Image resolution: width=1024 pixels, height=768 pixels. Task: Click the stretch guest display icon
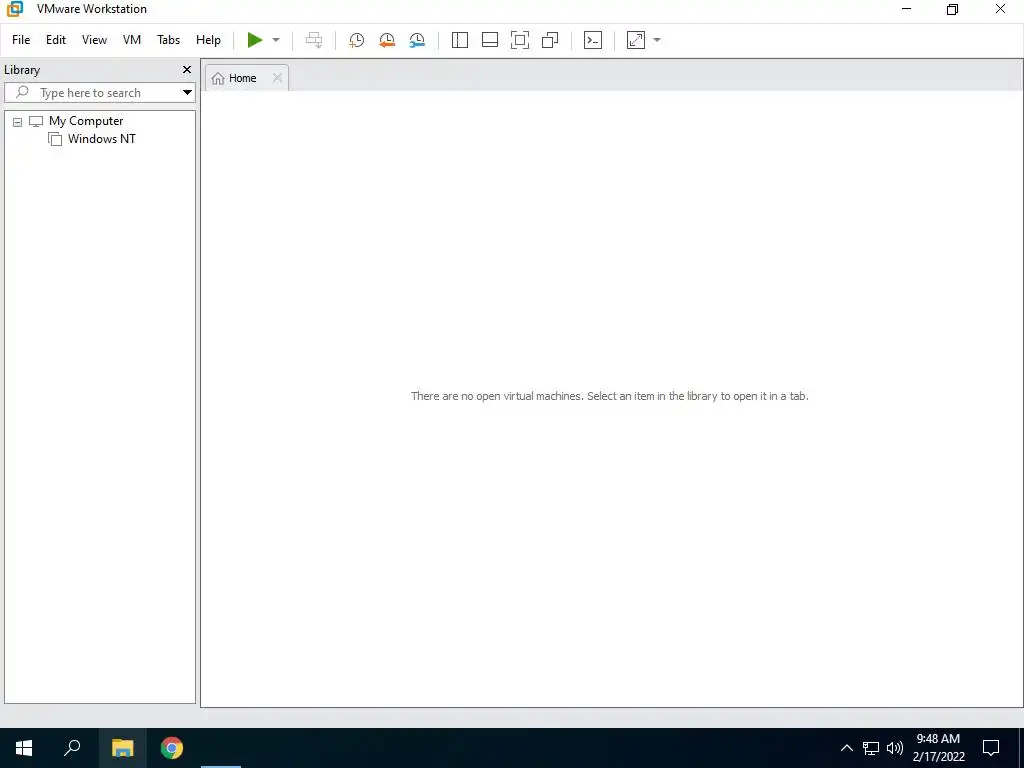(636, 40)
